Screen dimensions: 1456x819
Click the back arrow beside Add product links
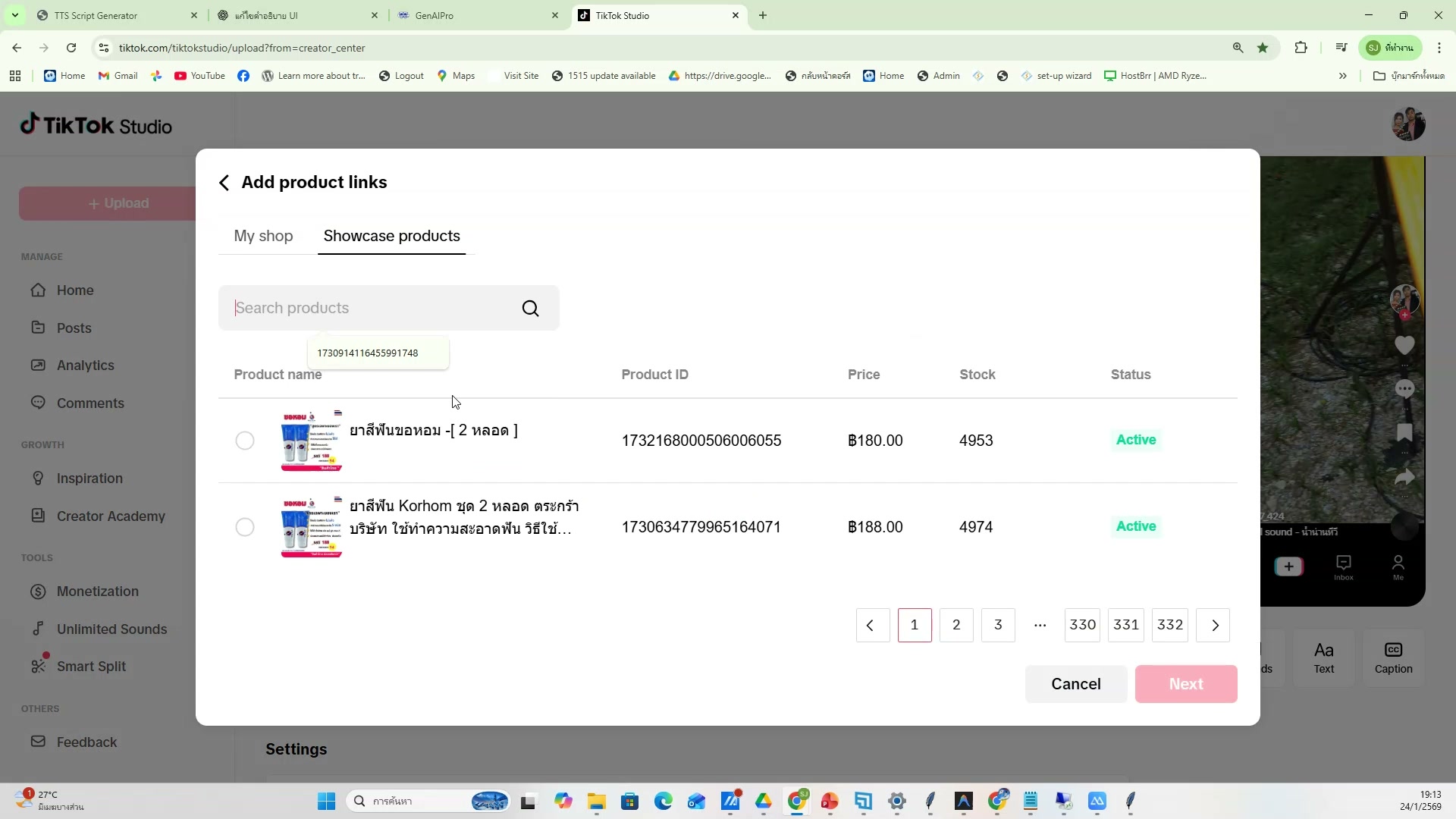coord(224,183)
